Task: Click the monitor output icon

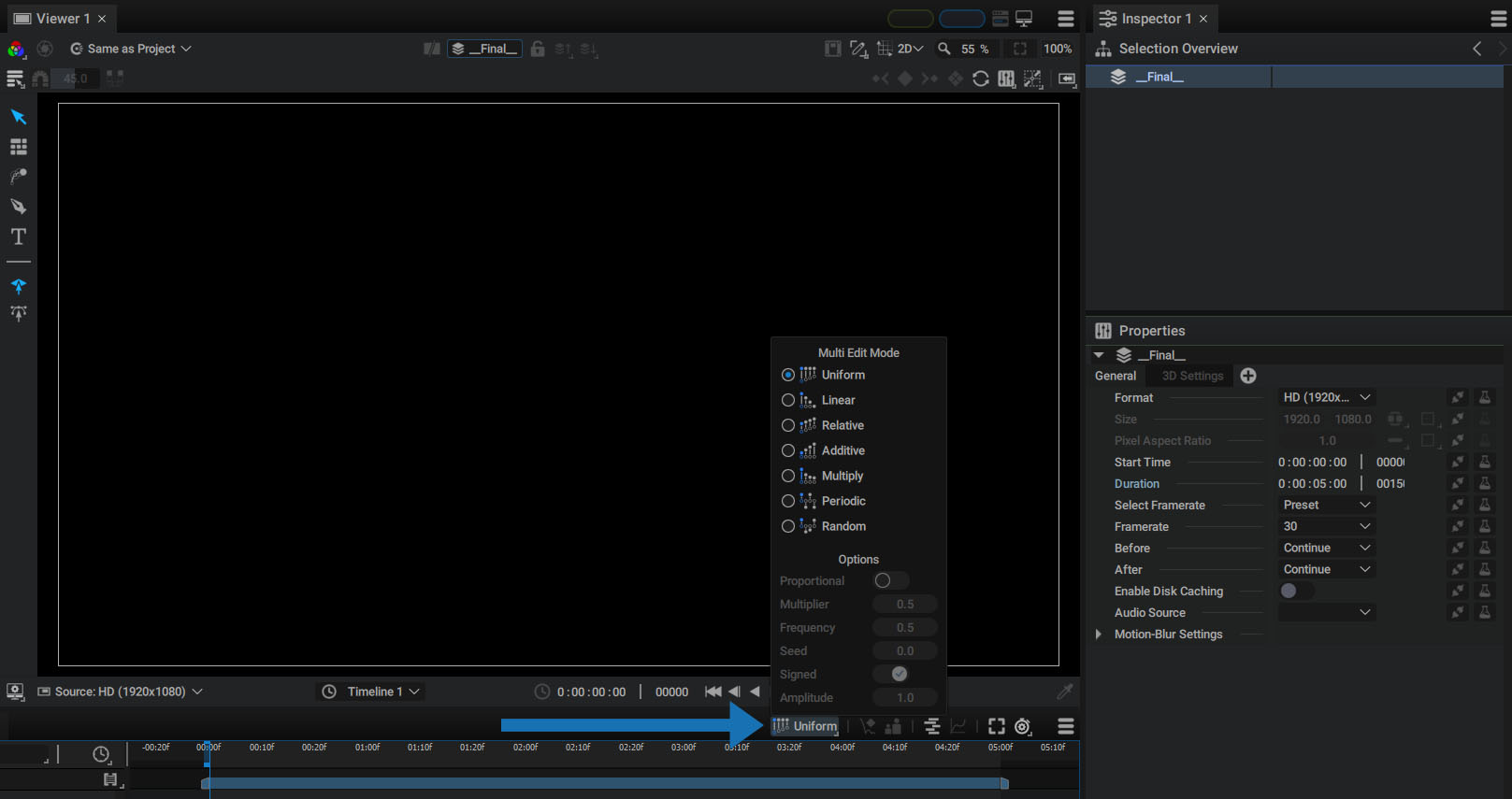Action: [x=1024, y=19]
